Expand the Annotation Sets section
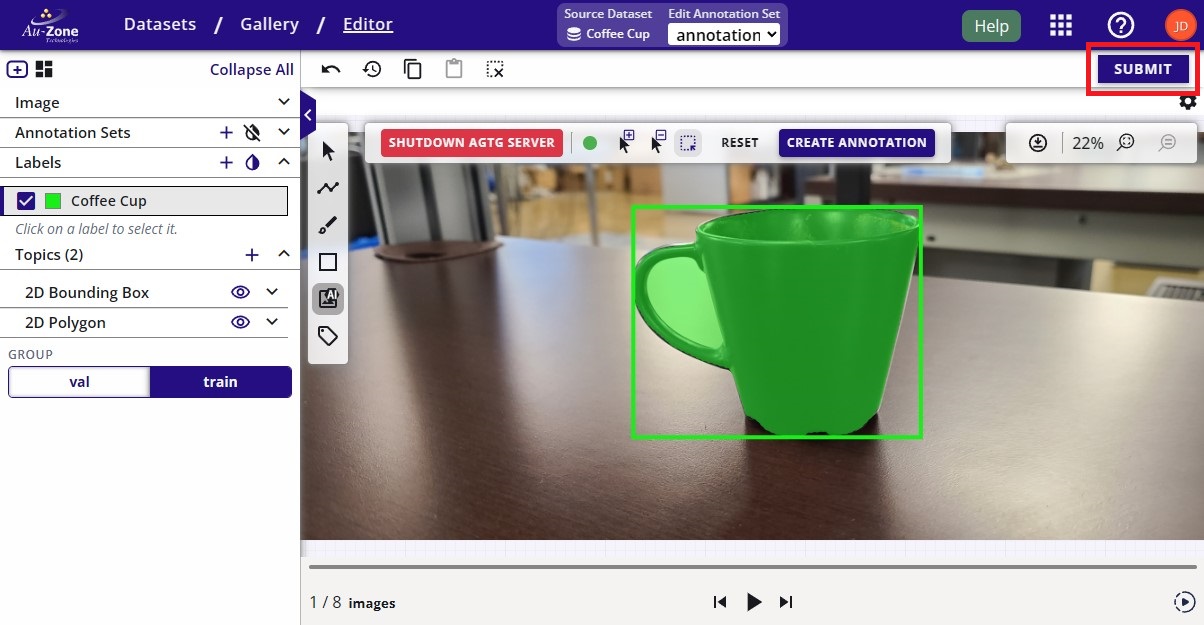1204x625 pixels. click(284, 132)
